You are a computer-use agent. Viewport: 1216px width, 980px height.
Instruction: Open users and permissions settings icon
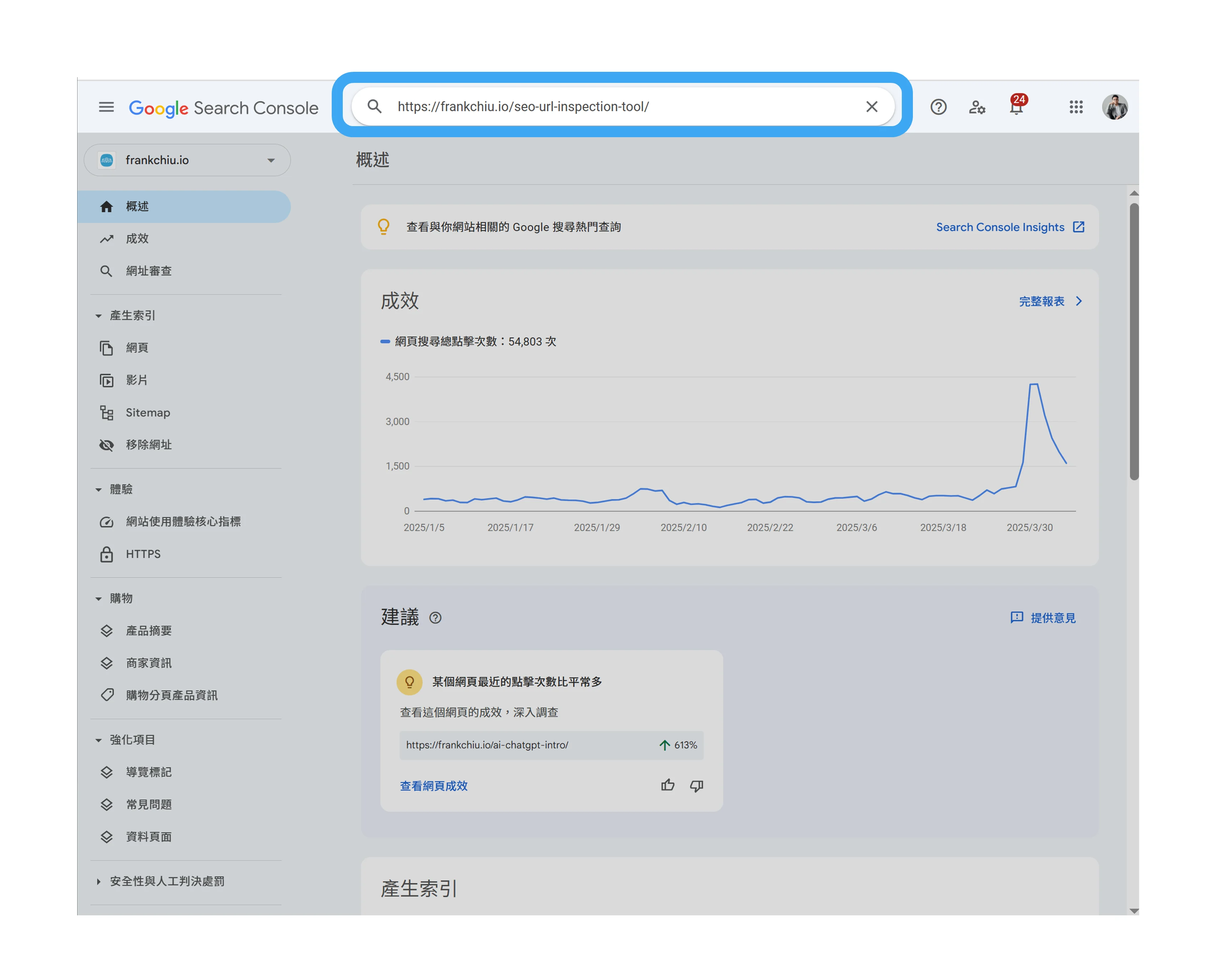[977, 107]
